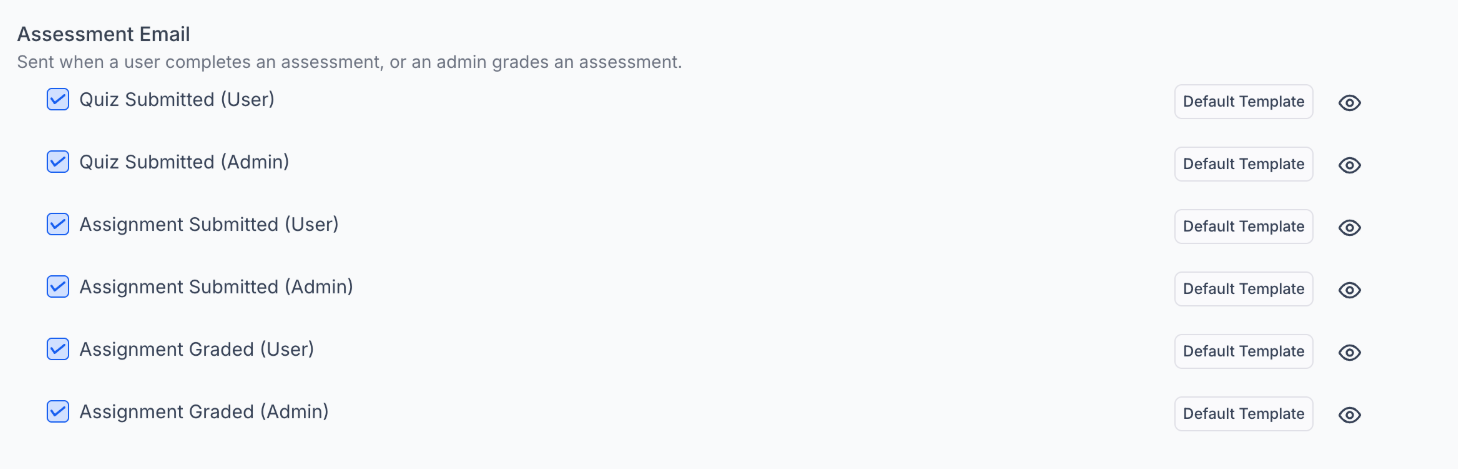Preview the Assignment Graded (User) email
Screen dimensions: 1458x469
click(1350, 353)
